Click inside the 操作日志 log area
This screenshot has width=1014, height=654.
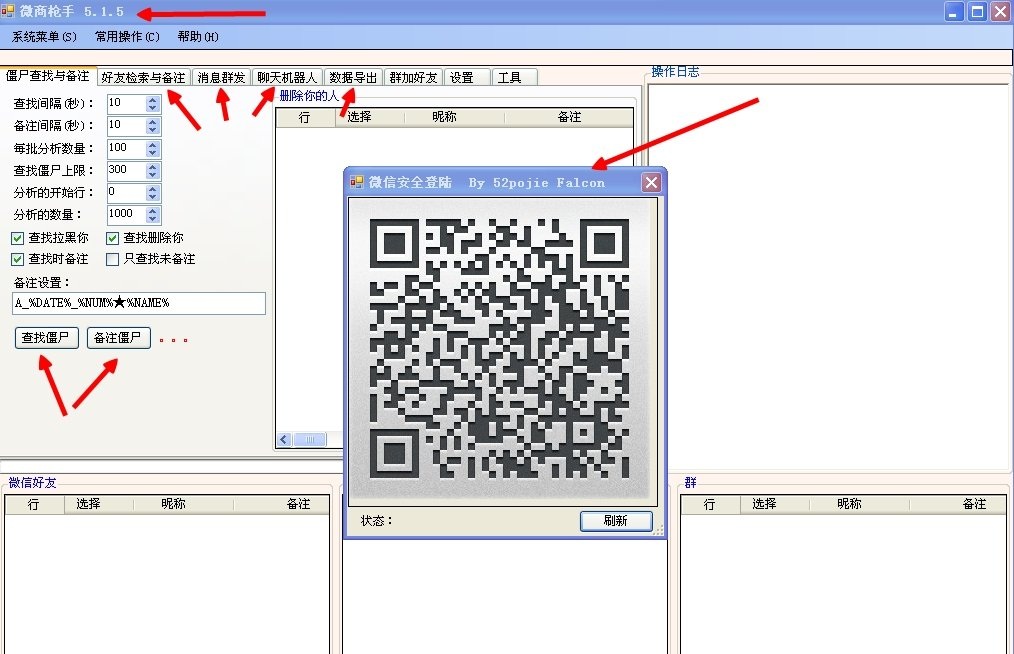pyautogui.click(x=828, y=276)
